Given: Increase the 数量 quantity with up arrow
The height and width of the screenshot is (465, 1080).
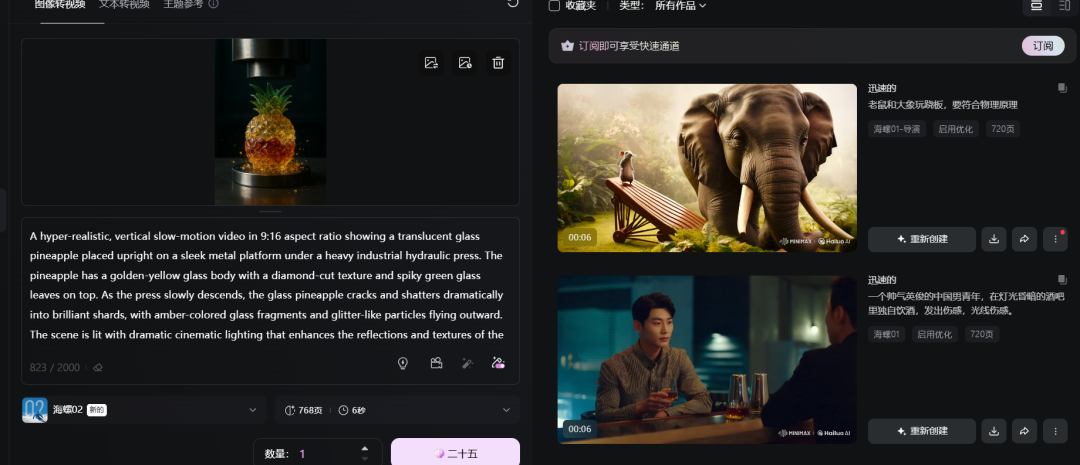Looking at the screenshot, I should point(364,449).
